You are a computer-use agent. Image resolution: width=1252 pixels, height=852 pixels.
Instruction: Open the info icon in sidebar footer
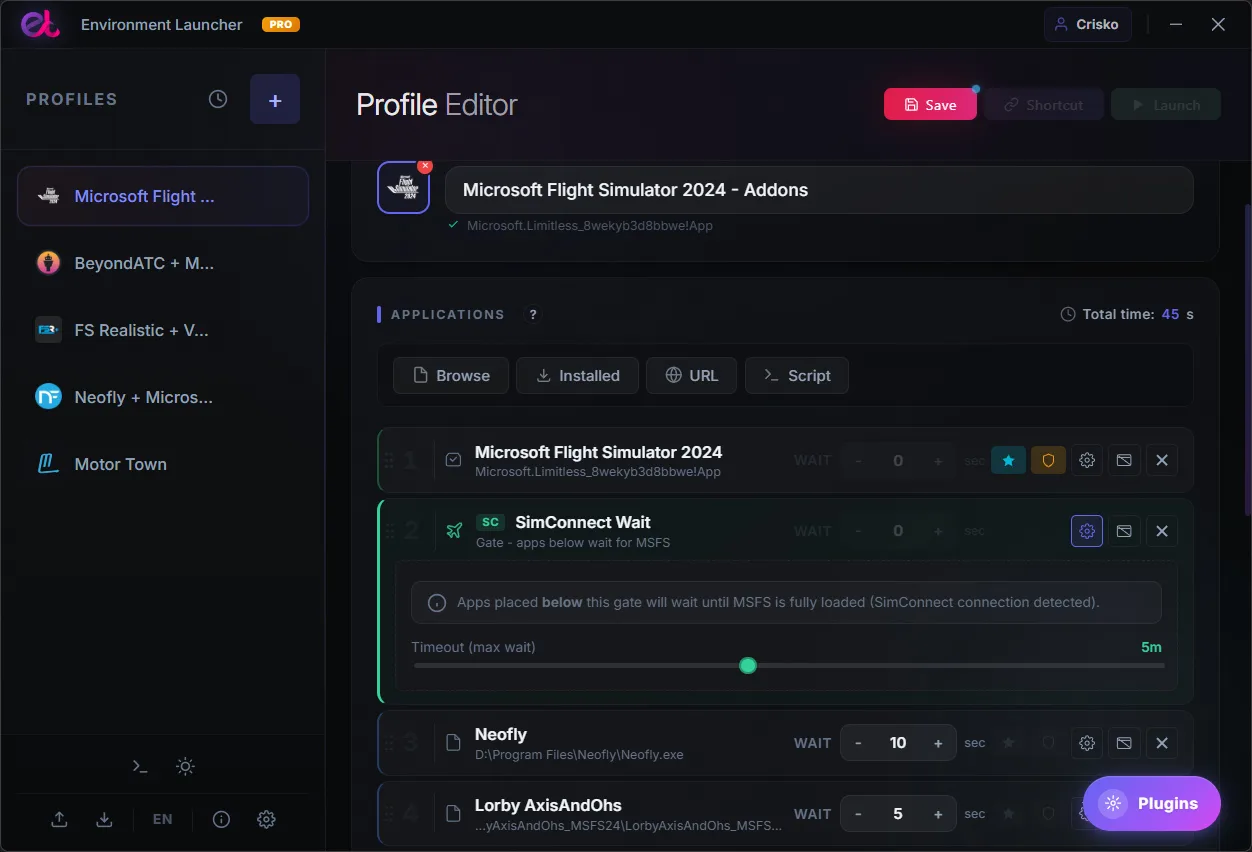[221, 819]
